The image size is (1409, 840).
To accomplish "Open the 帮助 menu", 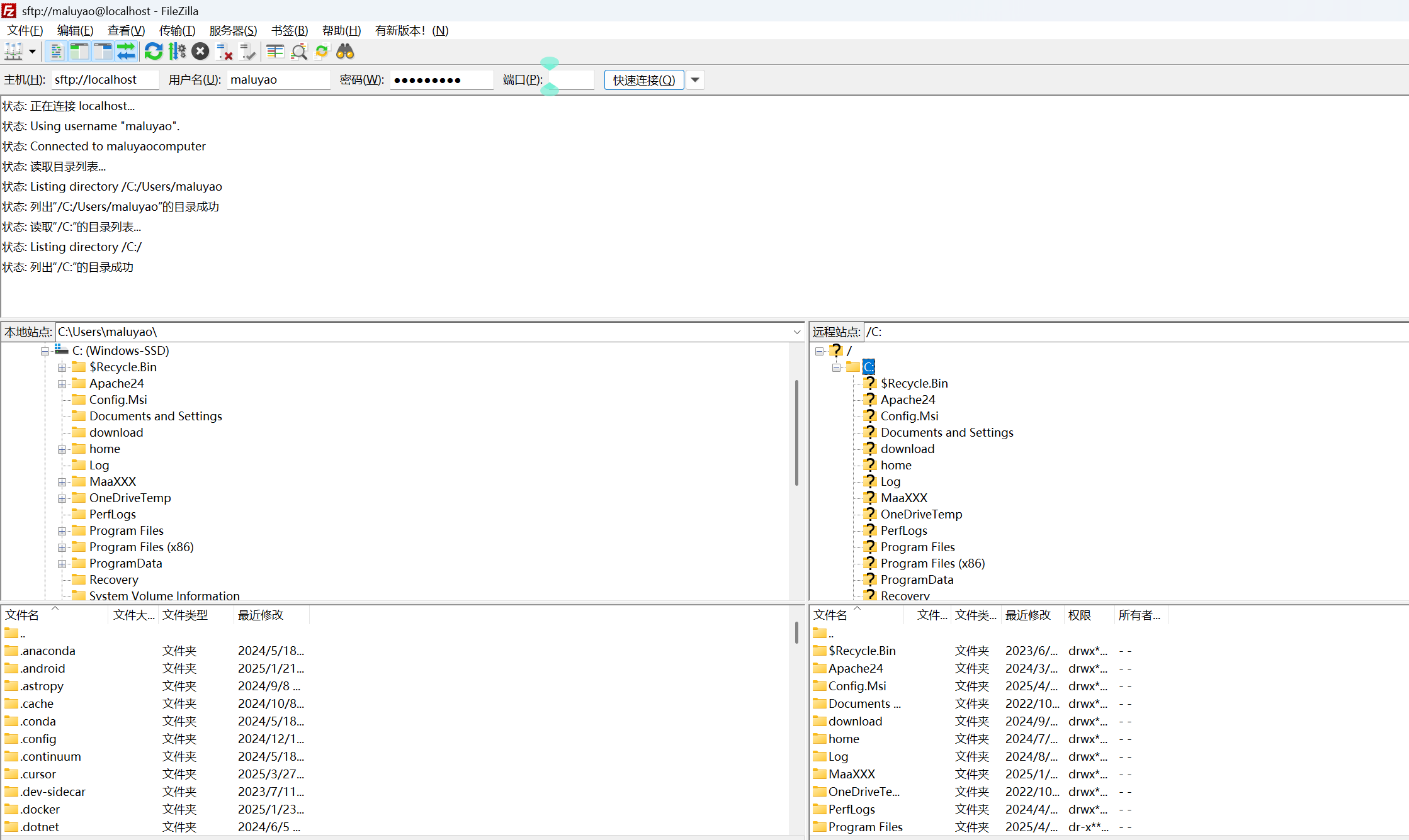I will [x=341, y=30].
